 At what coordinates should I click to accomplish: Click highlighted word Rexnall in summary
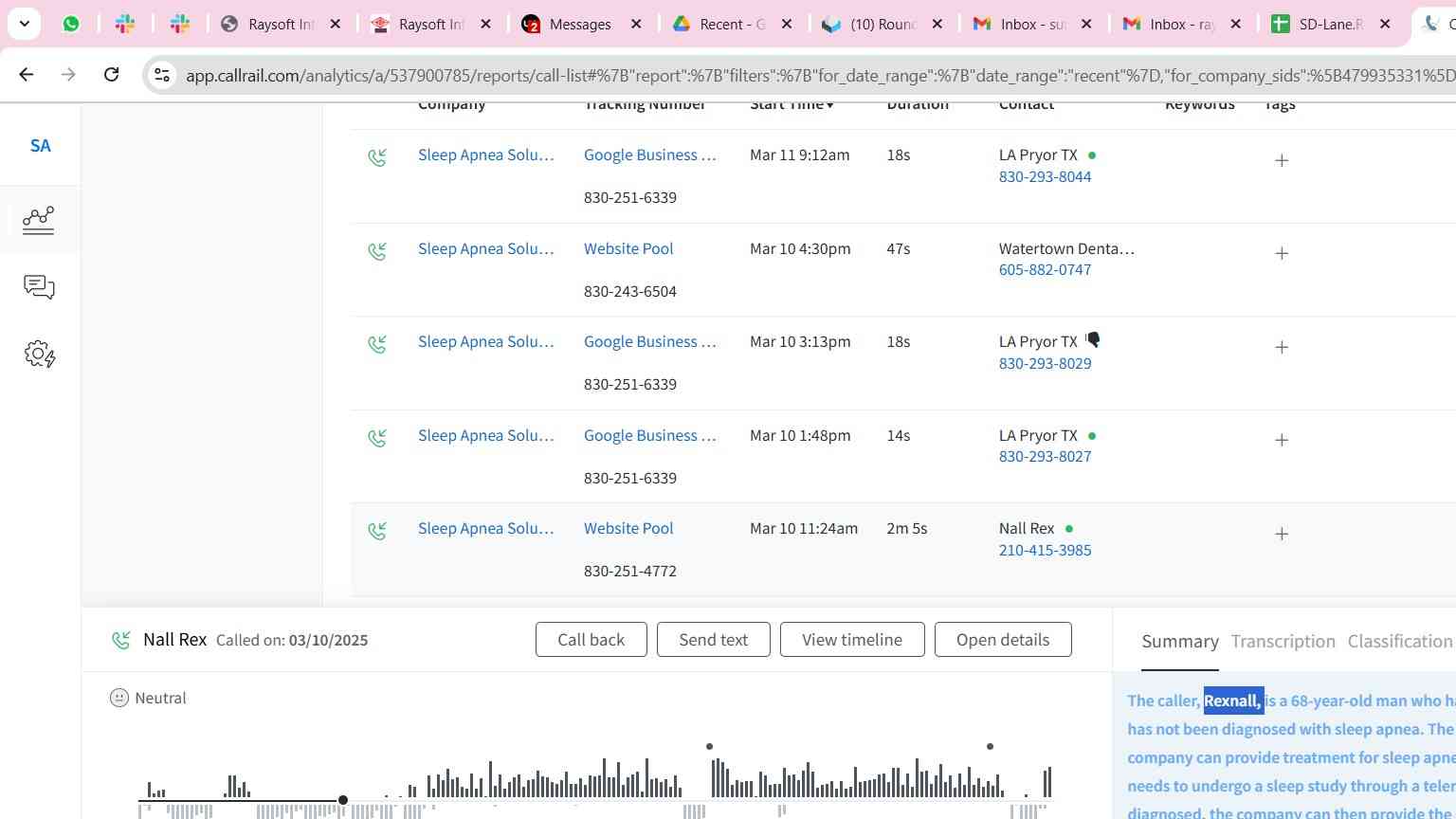pos(1233,701)
